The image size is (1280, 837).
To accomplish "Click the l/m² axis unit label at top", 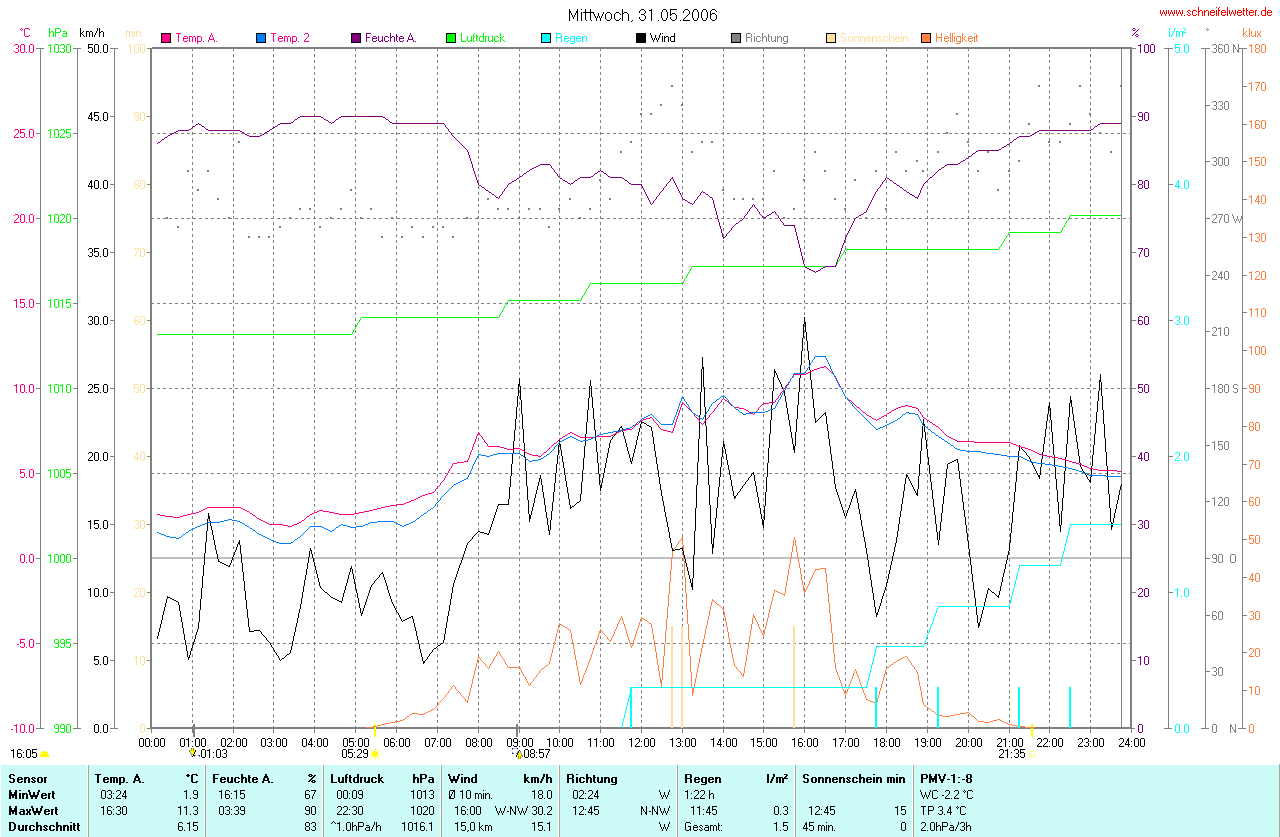I will pos(1177,33).
